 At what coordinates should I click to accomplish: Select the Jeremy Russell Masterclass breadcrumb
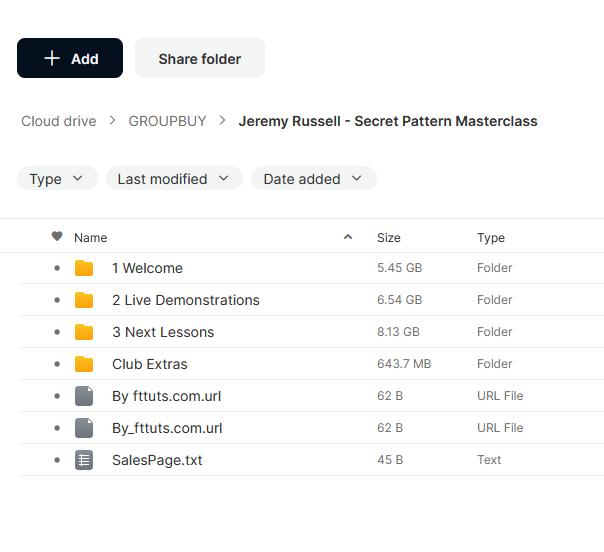click(388, 121)
